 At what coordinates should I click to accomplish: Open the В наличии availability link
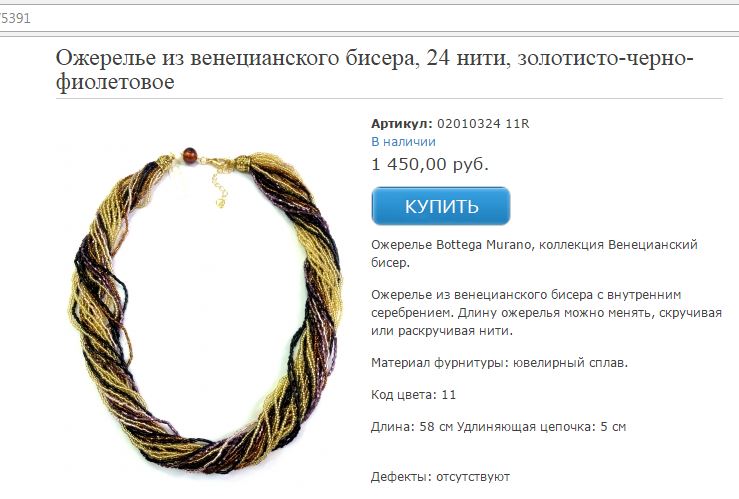coord(403,142)
